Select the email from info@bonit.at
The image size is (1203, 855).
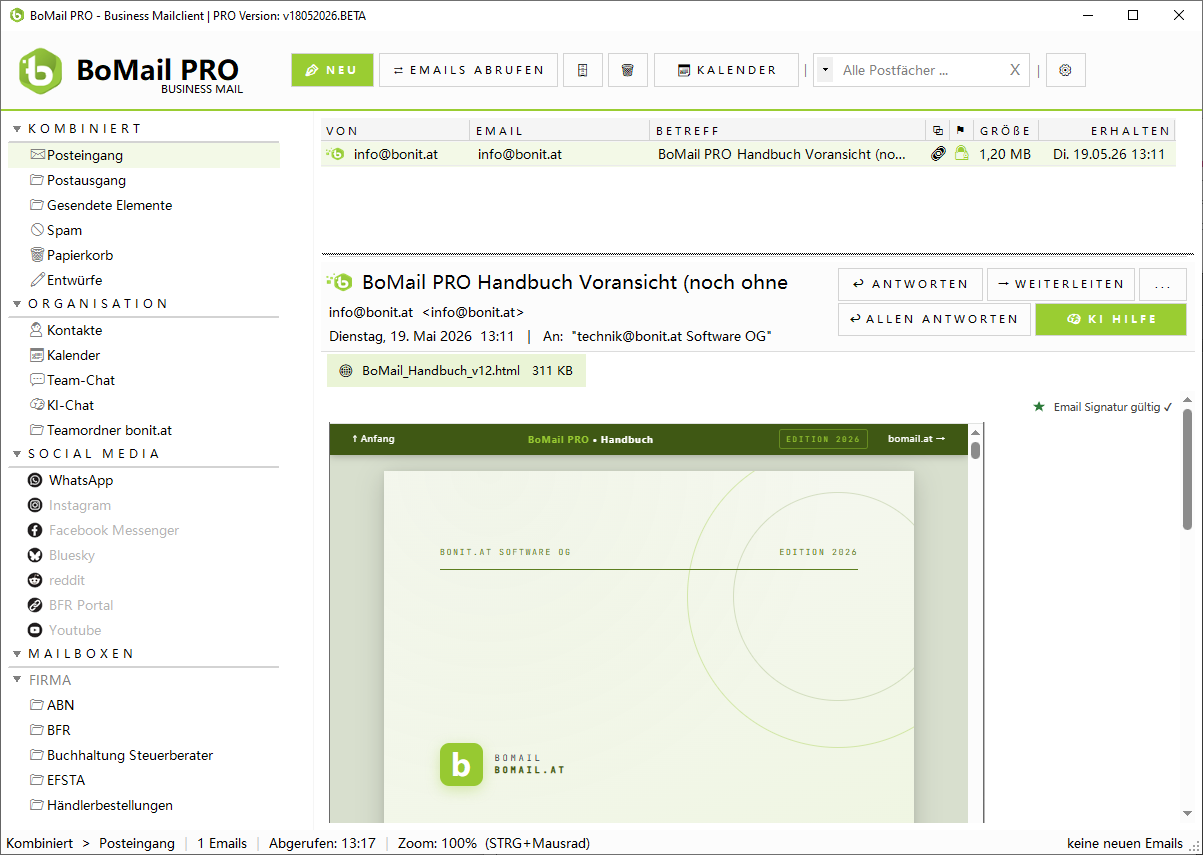pos(748,154)
